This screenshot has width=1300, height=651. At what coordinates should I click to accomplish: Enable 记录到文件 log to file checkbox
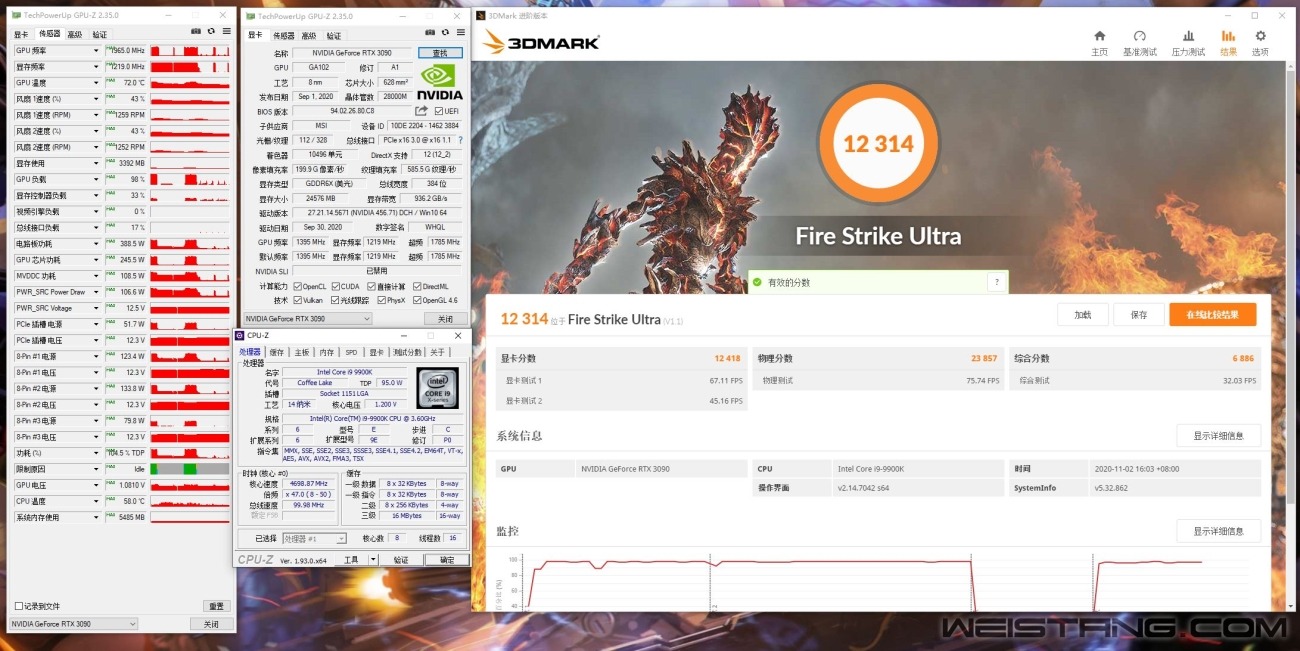click(x=18, y=606)
